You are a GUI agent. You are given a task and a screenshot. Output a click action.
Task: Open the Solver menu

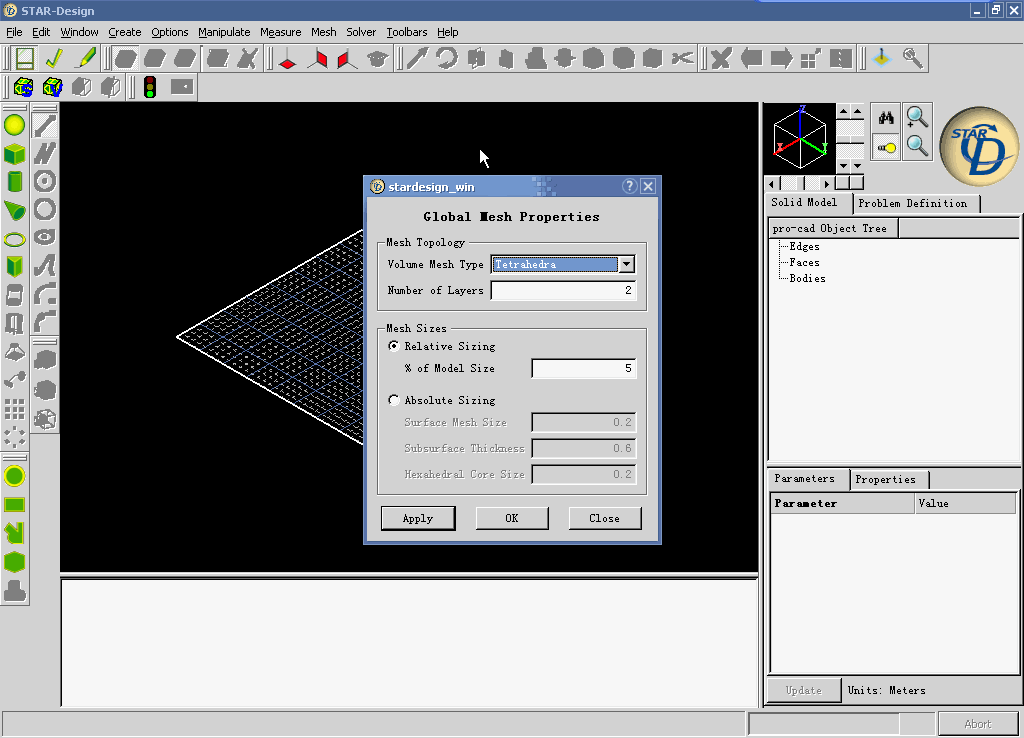361,32
